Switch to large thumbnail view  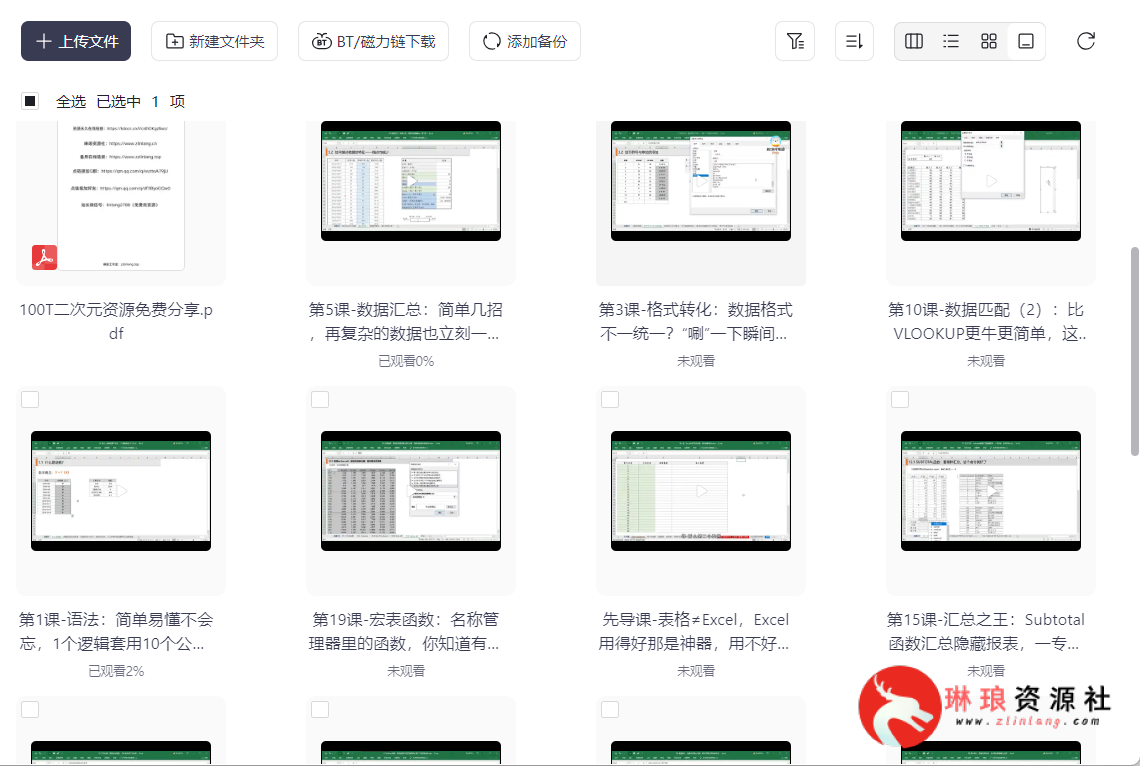(x=1026, y=41)
